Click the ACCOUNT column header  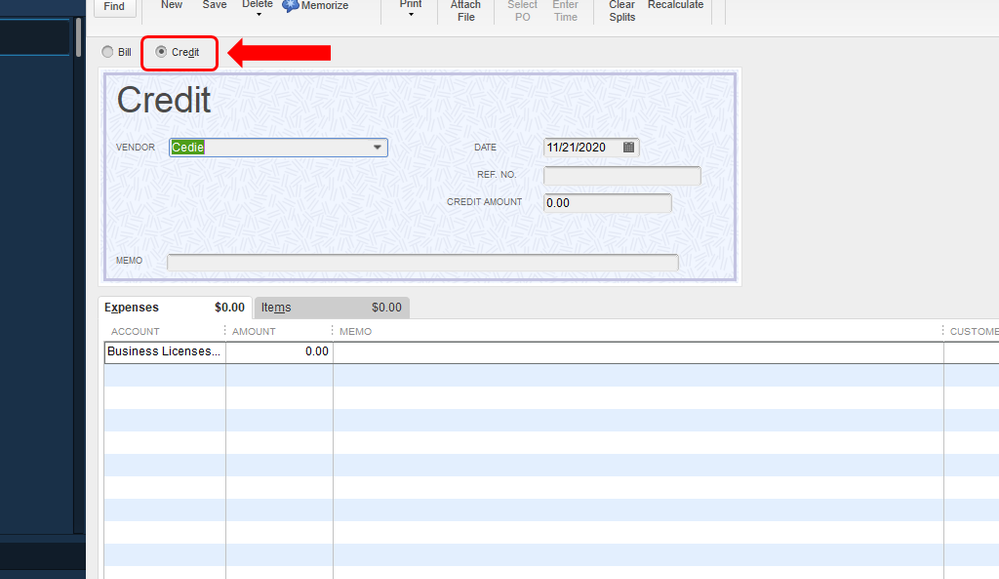click(x=135, y=332)
